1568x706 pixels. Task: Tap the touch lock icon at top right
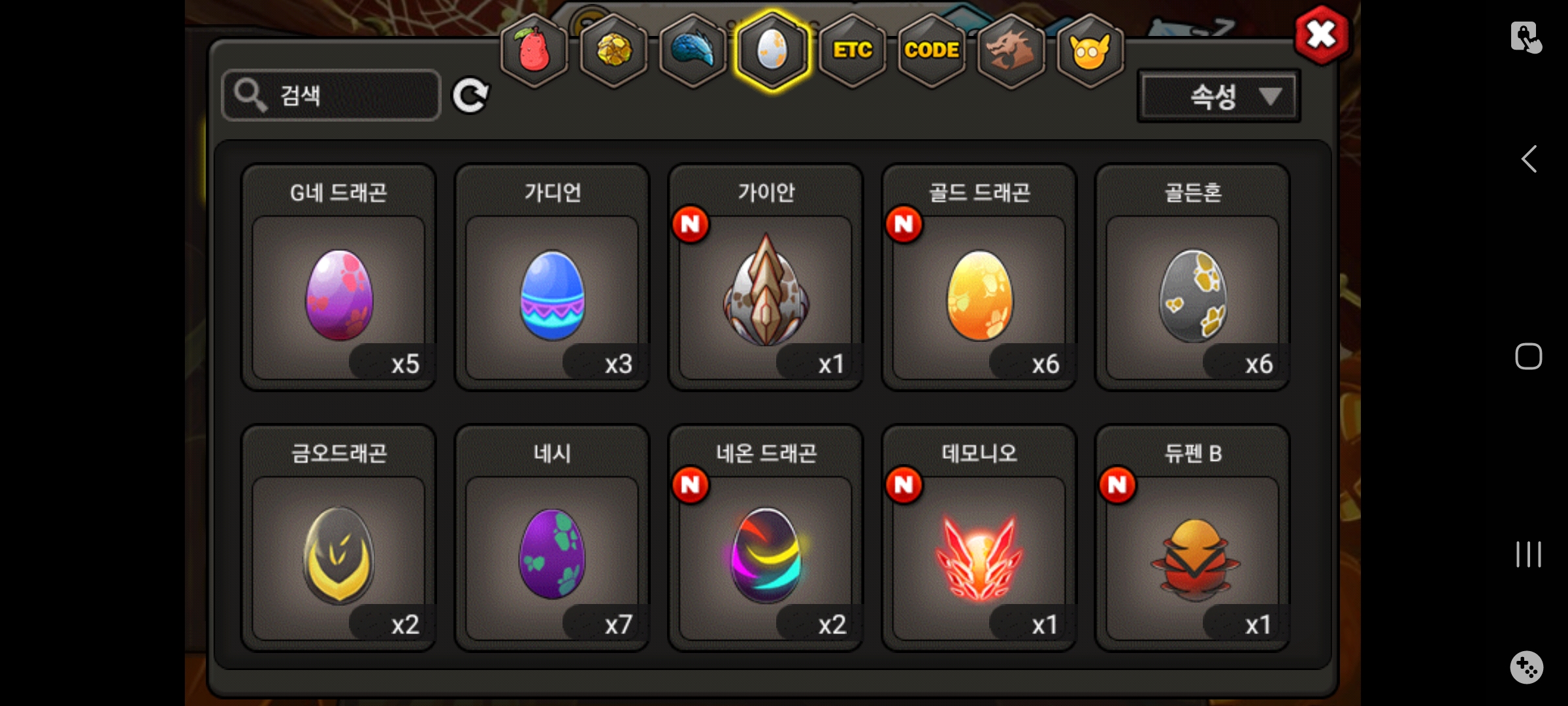[x=1526, y=37]
